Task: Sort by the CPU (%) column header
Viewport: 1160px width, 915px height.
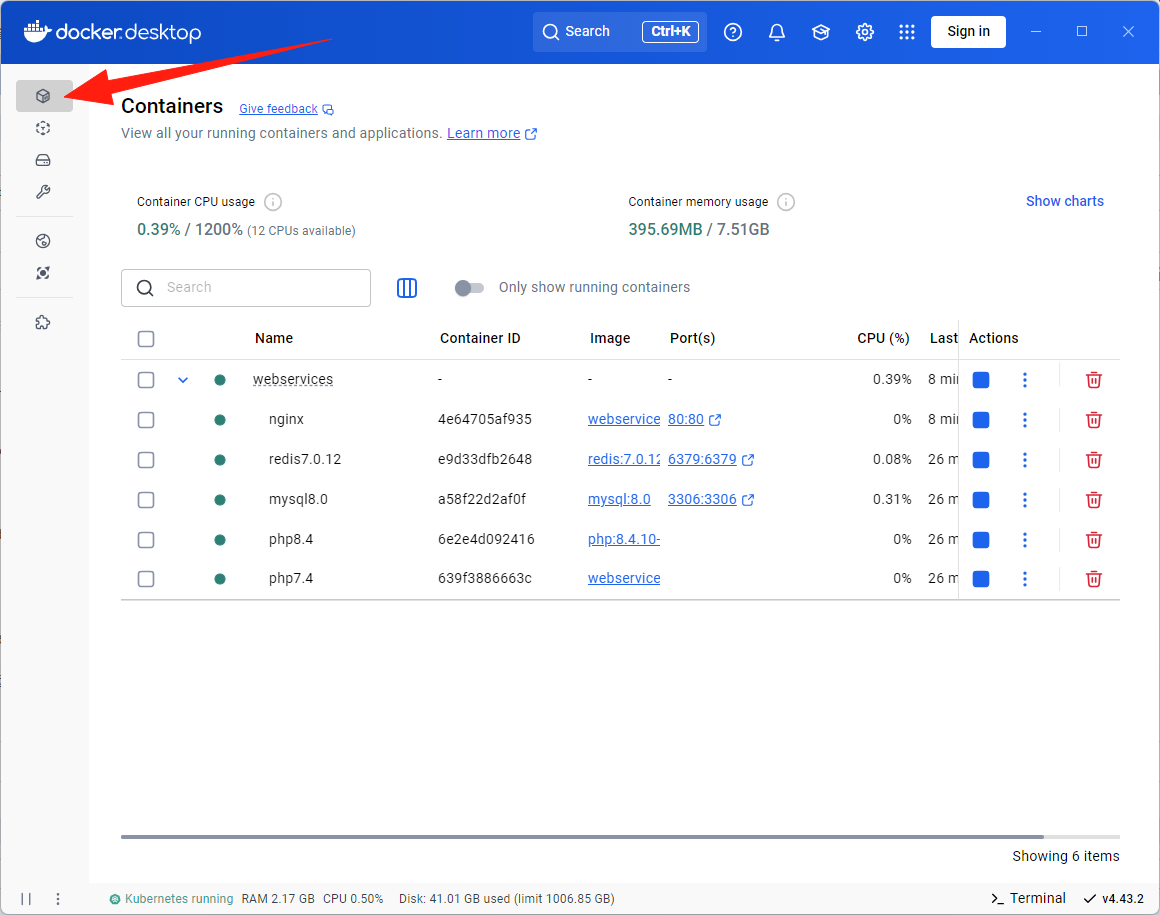Action: click(x=883, y=338)
